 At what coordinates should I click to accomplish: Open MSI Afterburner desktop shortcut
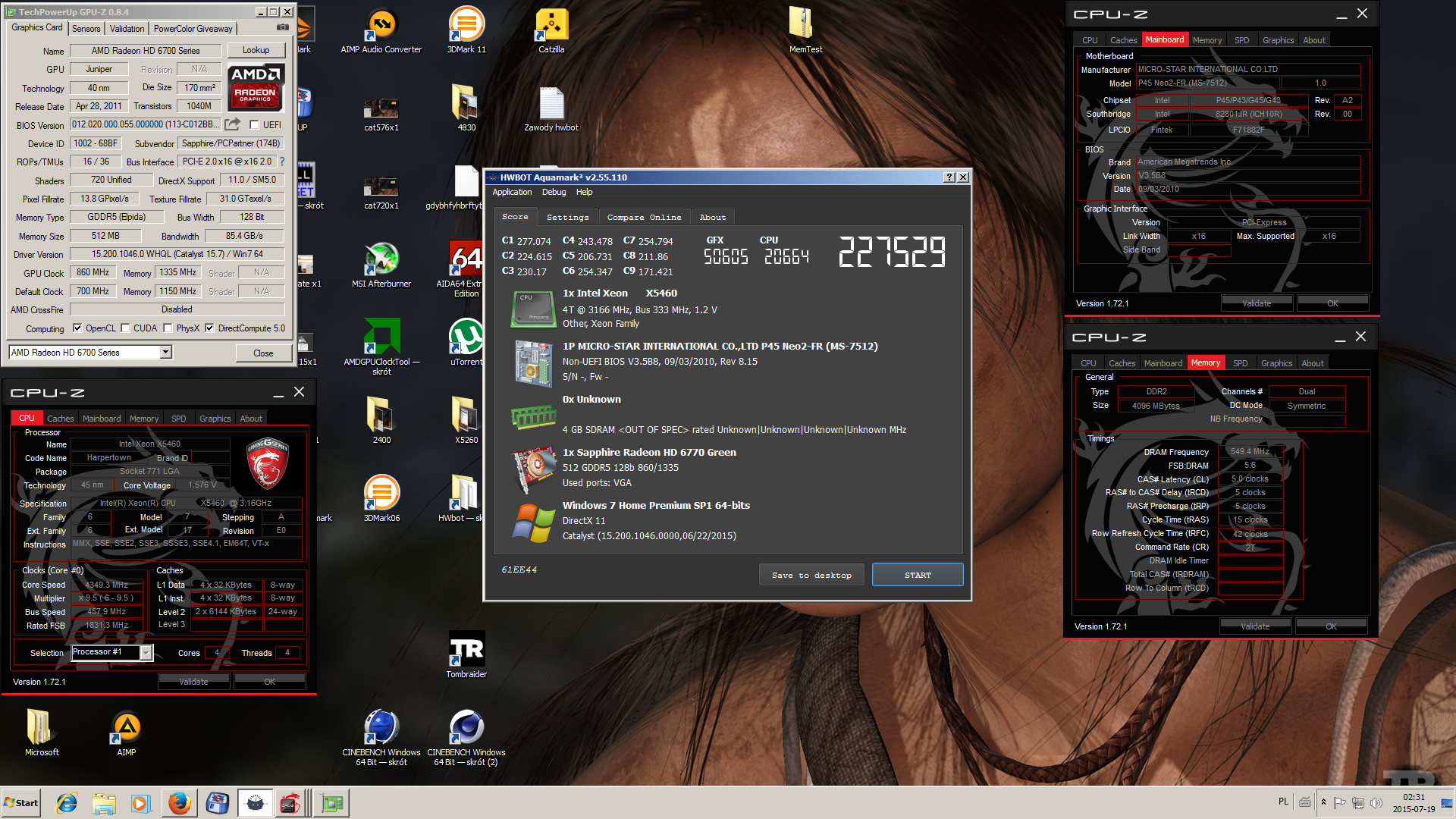381,265
